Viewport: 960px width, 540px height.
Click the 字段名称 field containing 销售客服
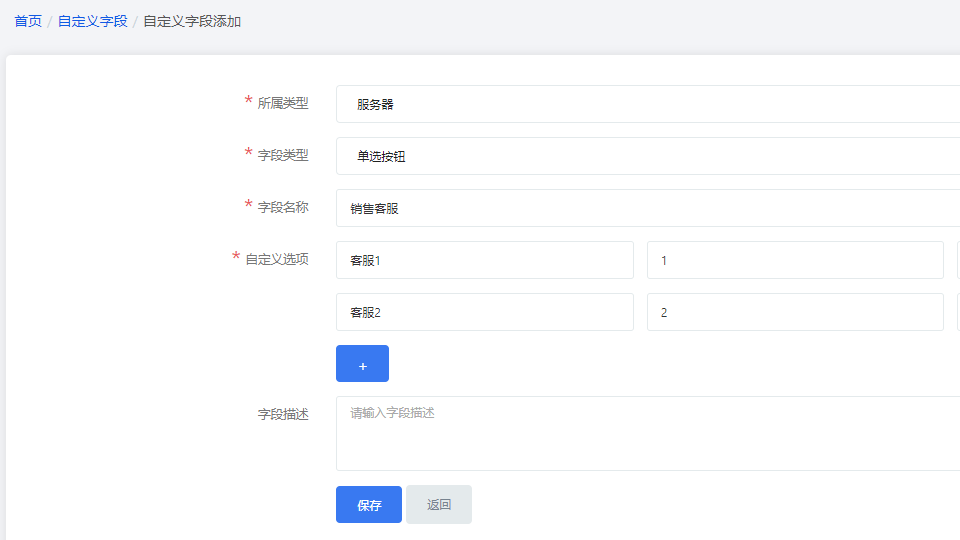648,208
